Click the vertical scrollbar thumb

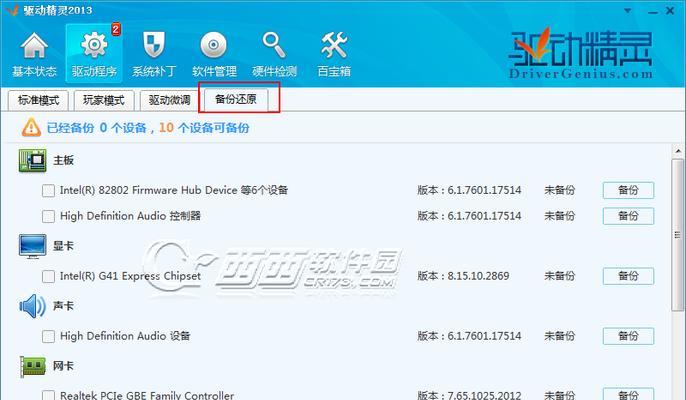click(678, 235)
